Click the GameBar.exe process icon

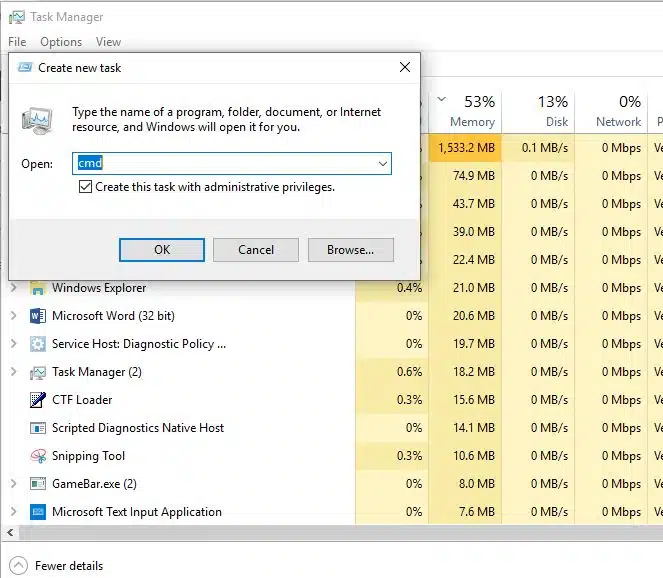[38, 484]
